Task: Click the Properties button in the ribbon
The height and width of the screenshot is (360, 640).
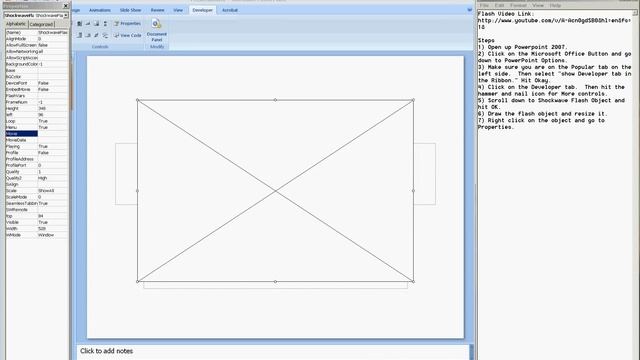Action: click(x=127, y=24)
